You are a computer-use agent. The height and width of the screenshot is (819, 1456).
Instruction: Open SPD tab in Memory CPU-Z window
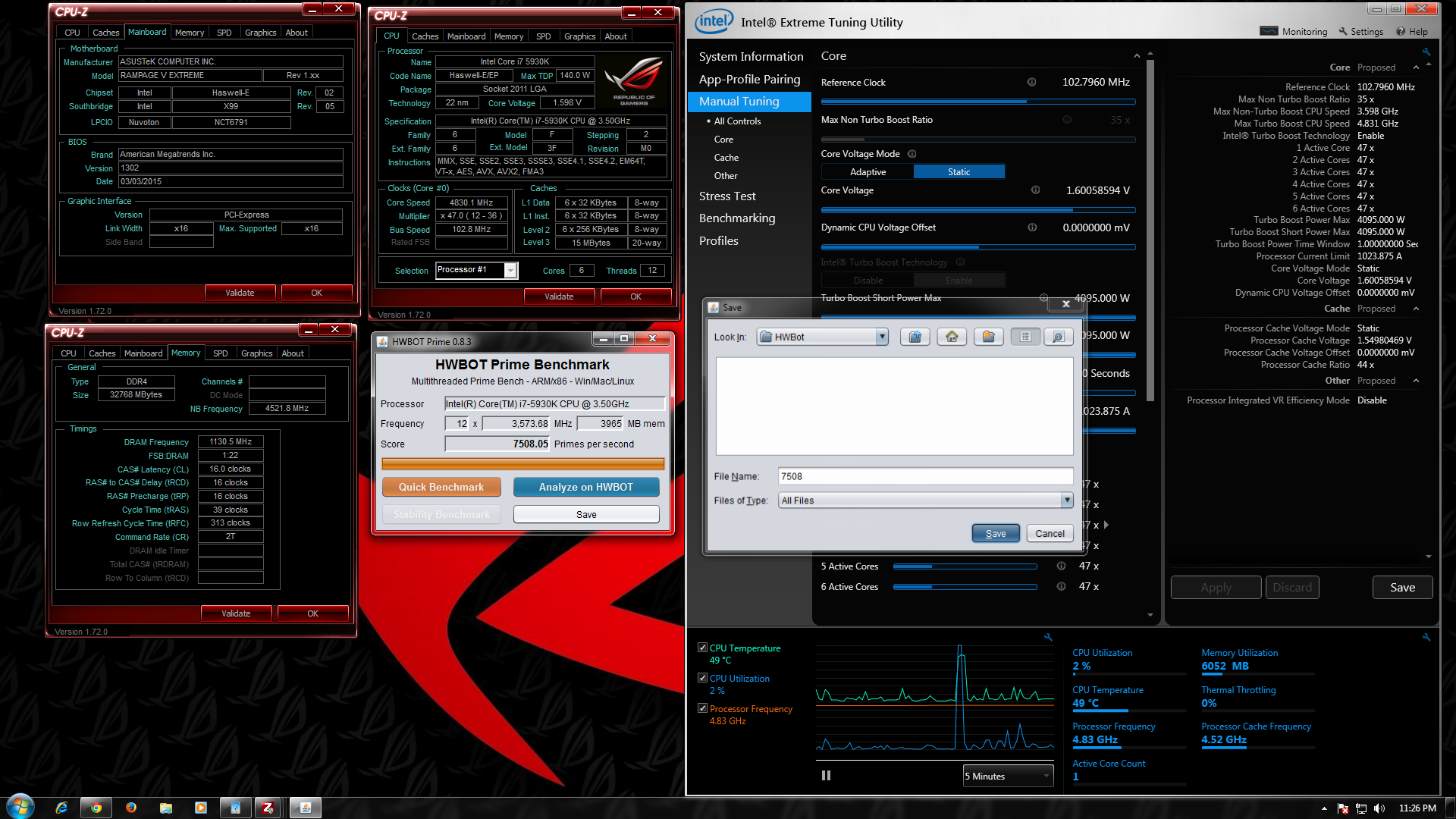pos(220,353)
